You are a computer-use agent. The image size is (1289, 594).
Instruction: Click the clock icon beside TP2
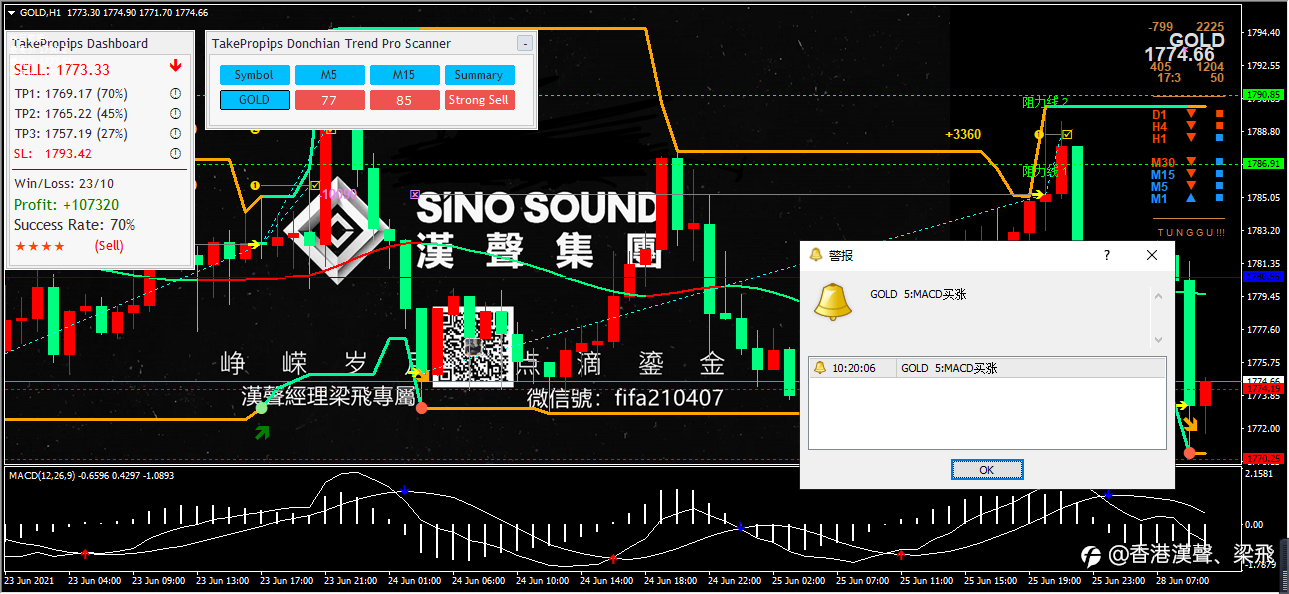tap(175, 114)
